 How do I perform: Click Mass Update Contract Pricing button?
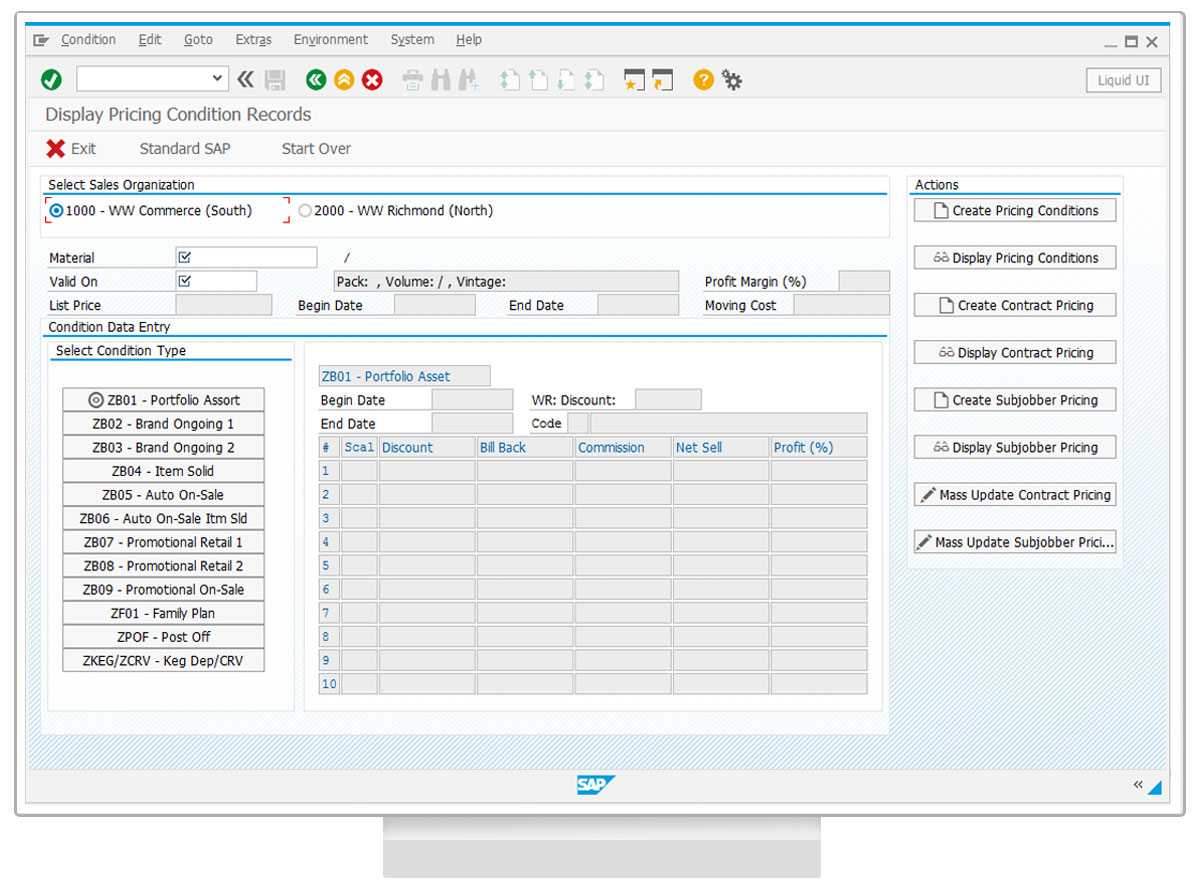(1015, 495)
